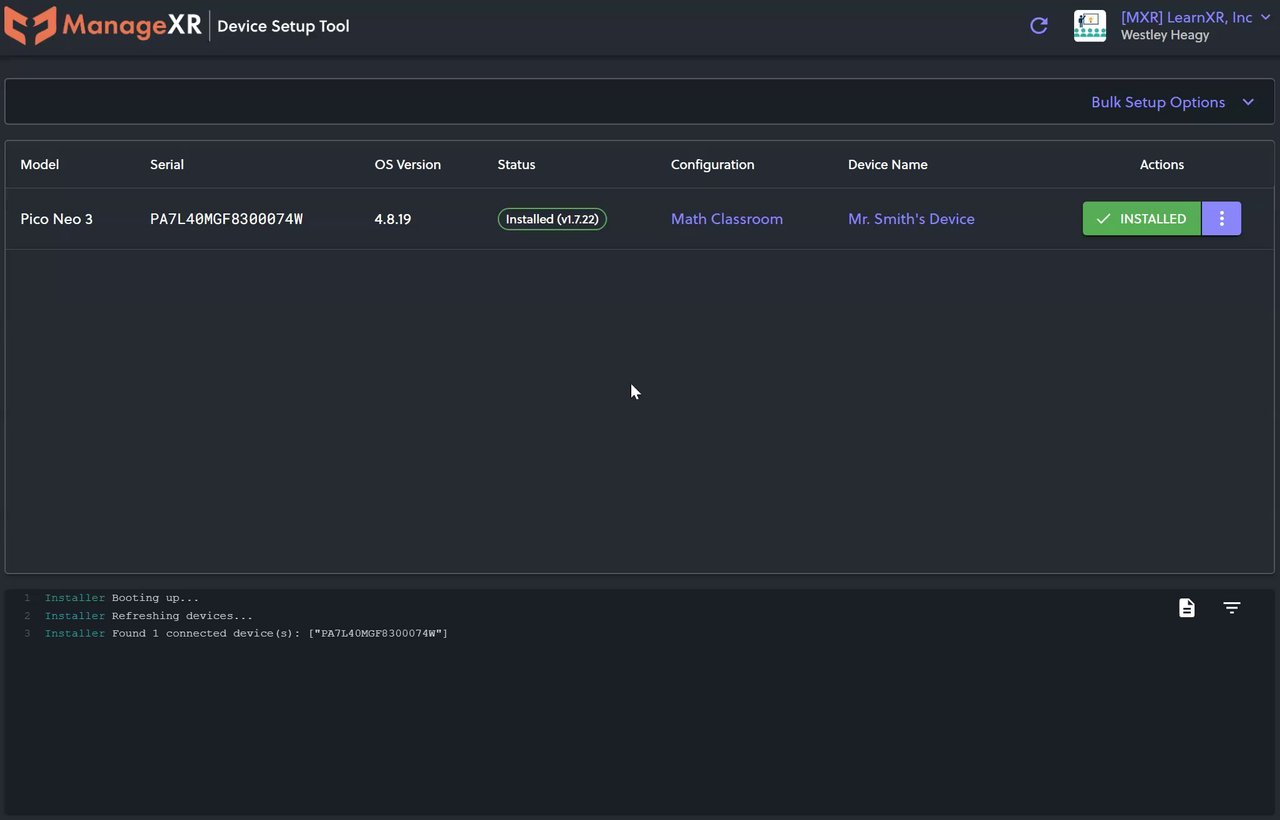Click the green INSTALLED button
This screenshot has height=820, width=1280.
(1142, 219)
